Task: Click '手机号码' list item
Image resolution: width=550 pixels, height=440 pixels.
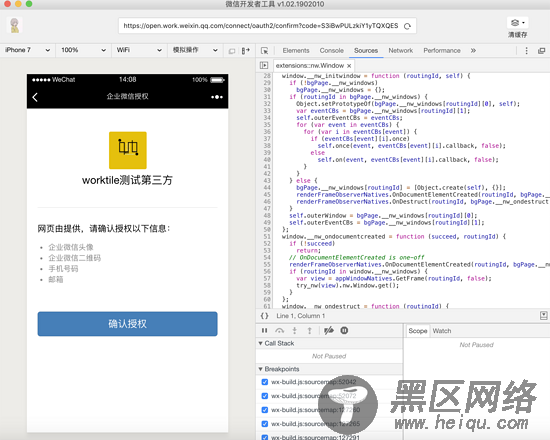Action: 63,269
